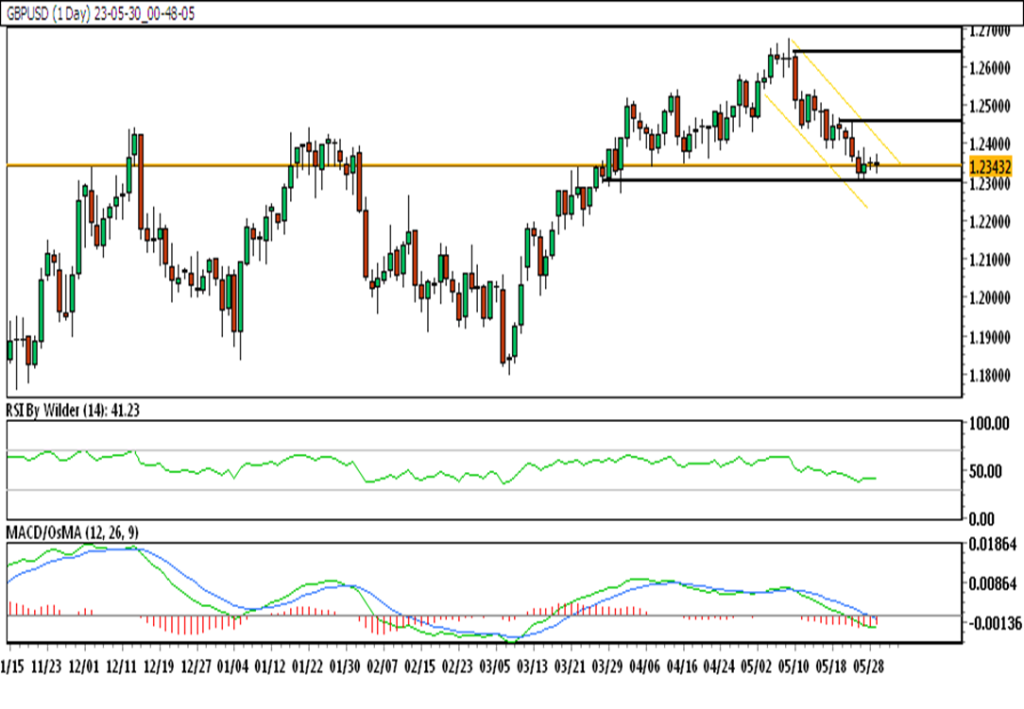This screenshot has width=1024, height=709.
Task: Click the 03/29 date label
Action: tap(607, 667)
